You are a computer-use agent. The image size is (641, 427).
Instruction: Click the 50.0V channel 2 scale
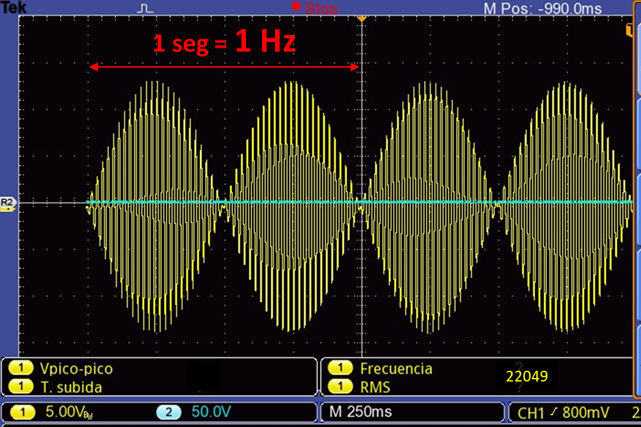click(x=211, y=412)
